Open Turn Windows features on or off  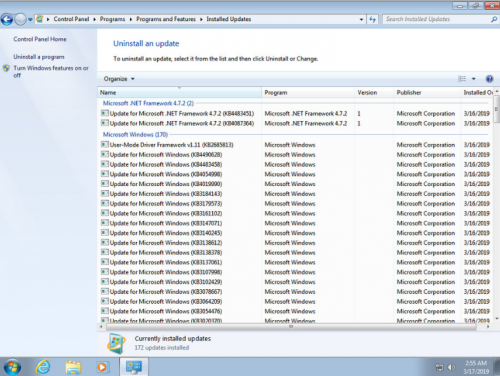pyautogui.click(x=51, y=71)
